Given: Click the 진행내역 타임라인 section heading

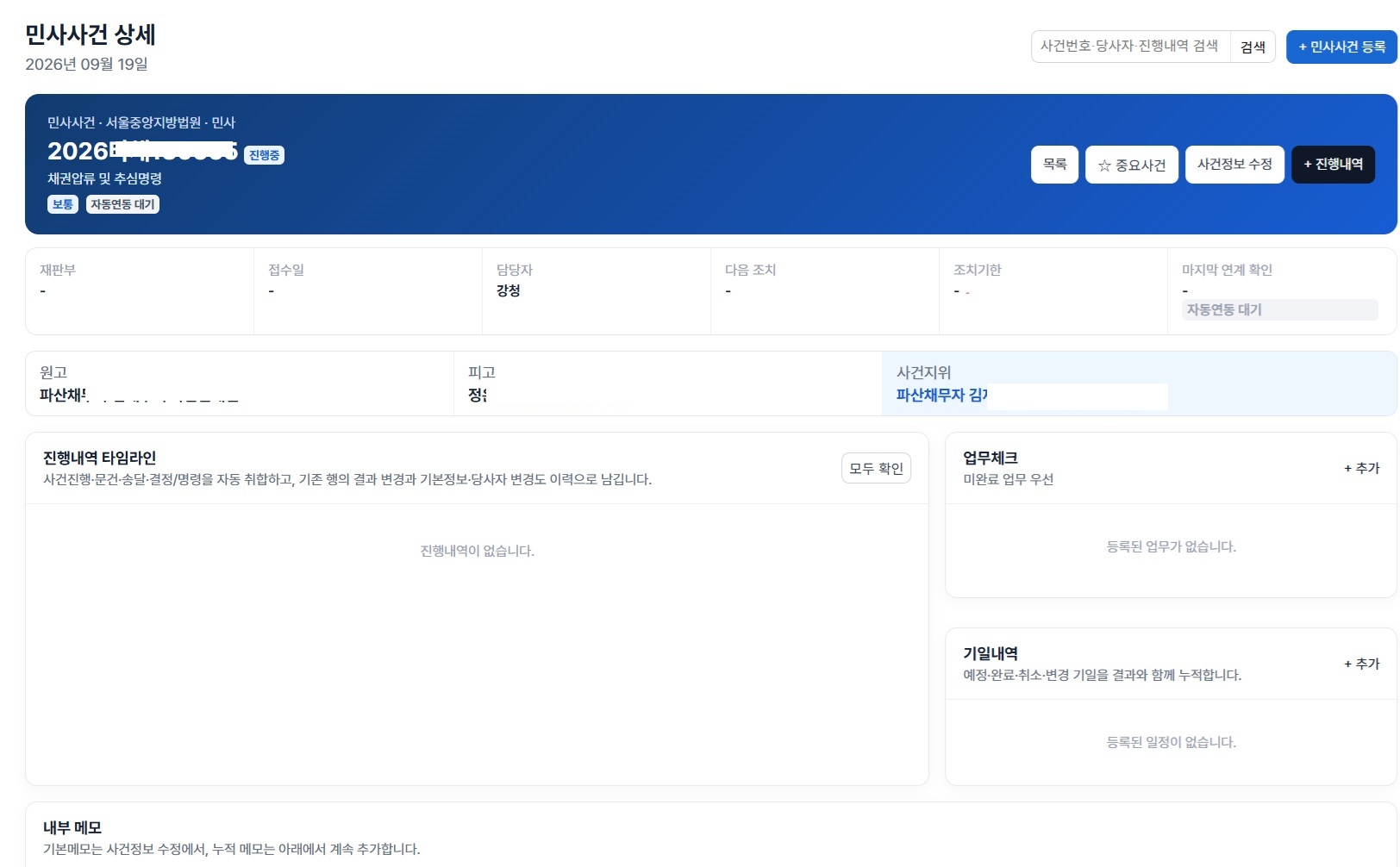Looking at the screenshot, I should pos(100,458).
